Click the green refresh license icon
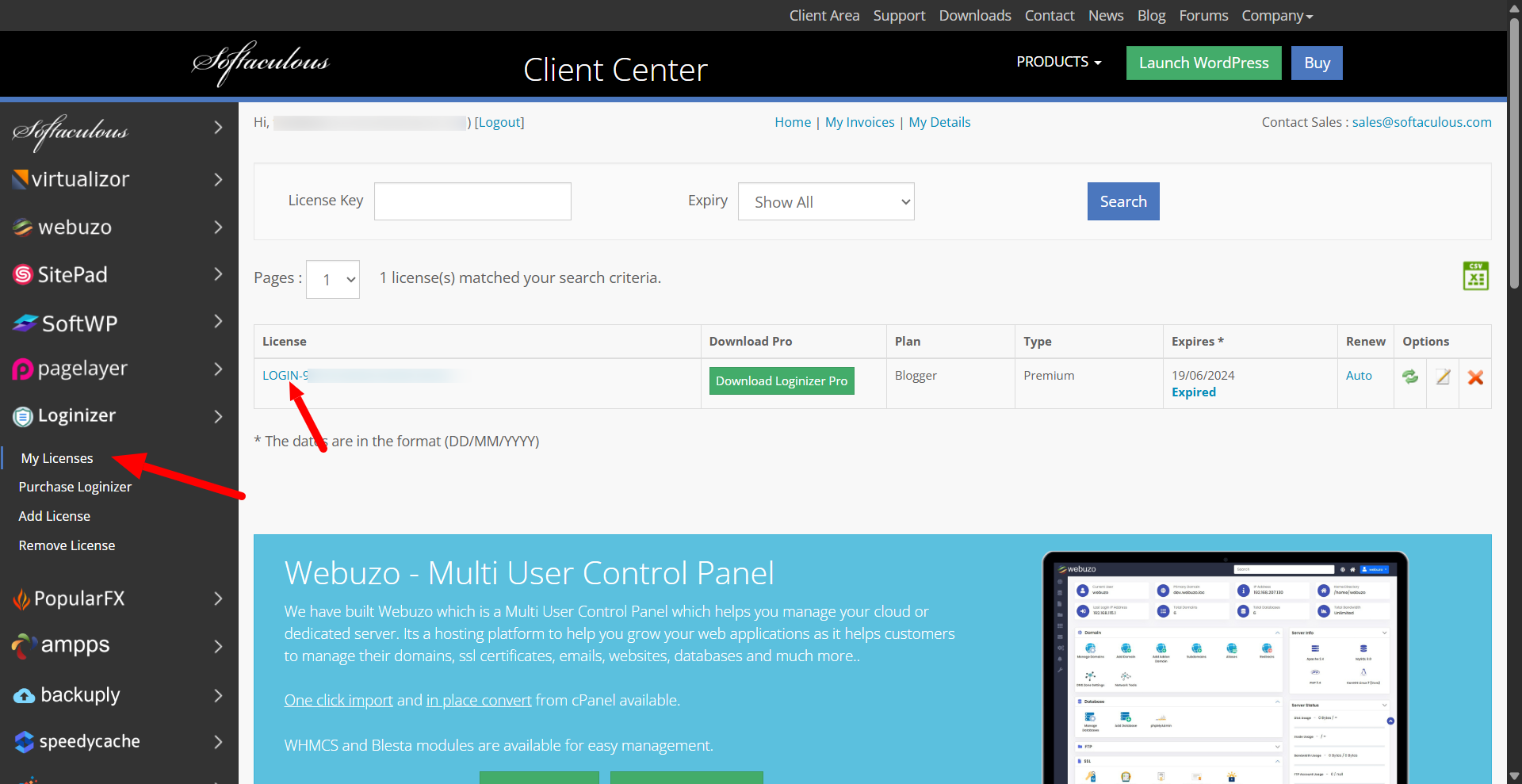 pyautogui.click(x=1410, y=377)
